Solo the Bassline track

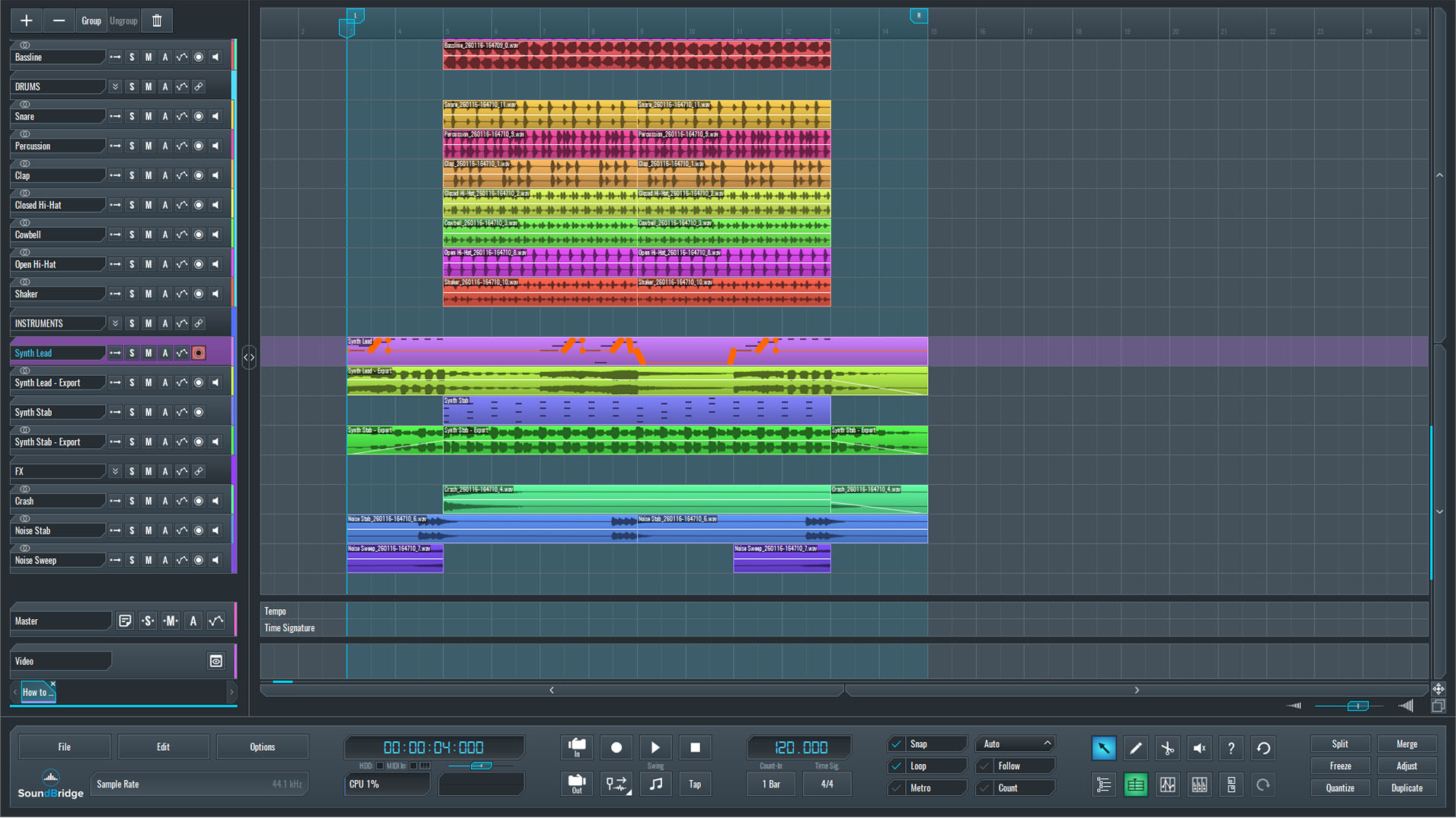(x=132, y=57)
